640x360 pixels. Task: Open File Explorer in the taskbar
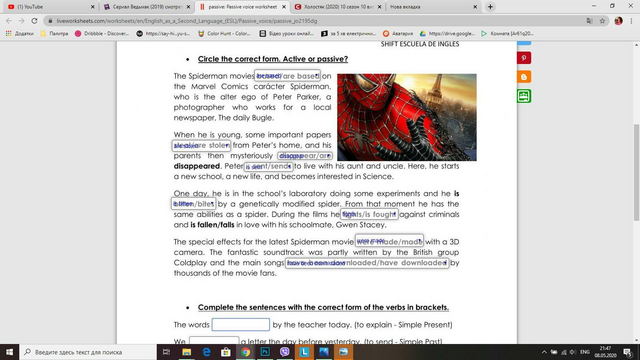coord(187,352)
